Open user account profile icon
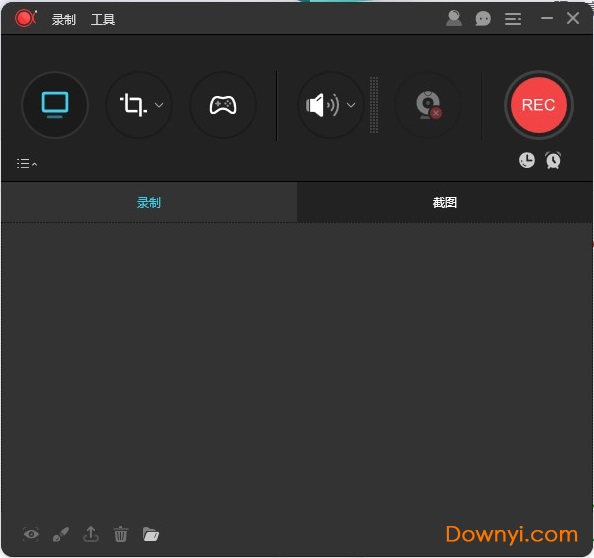The height and width of the screenshot is (558, 594). click(x=454, y=18)
